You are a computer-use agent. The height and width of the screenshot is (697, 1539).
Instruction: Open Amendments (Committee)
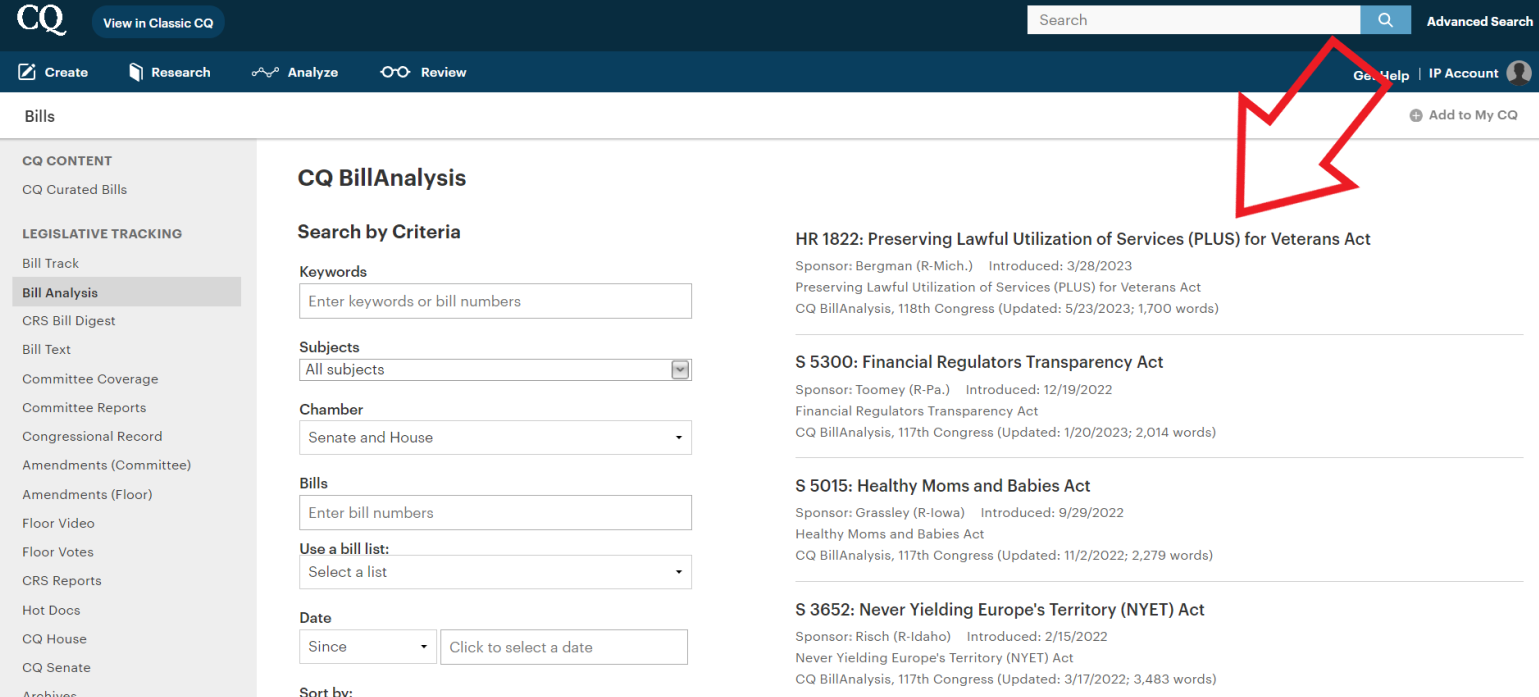point(107,465)
